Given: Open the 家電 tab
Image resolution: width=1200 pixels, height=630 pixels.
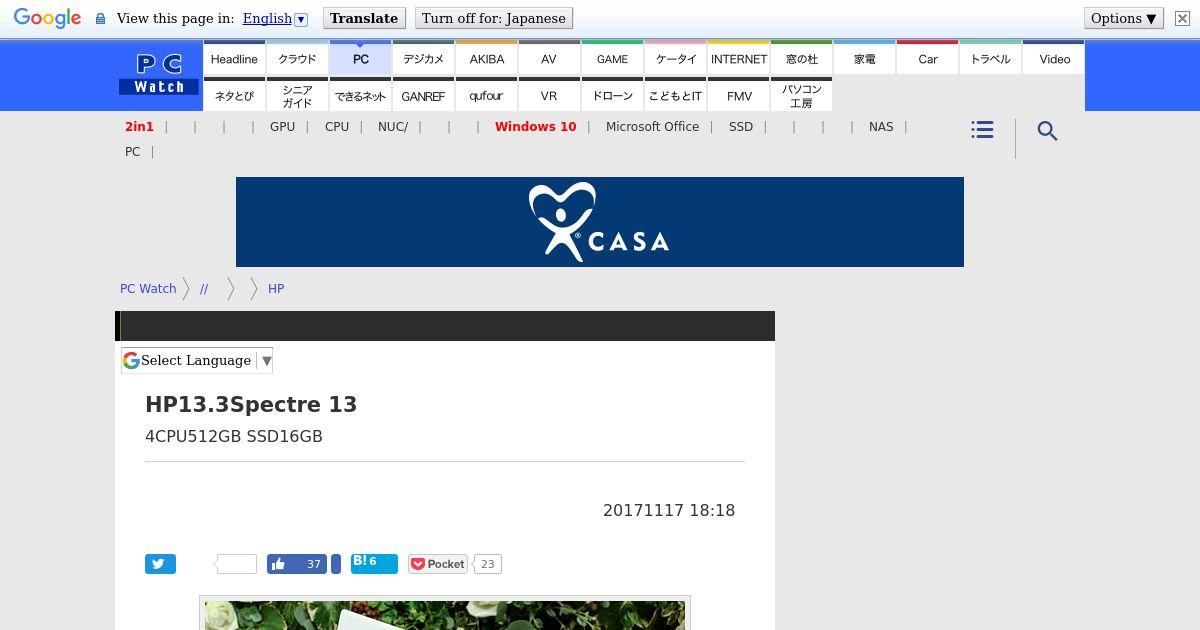Looking at the screenshot, I should click(865, 58).
